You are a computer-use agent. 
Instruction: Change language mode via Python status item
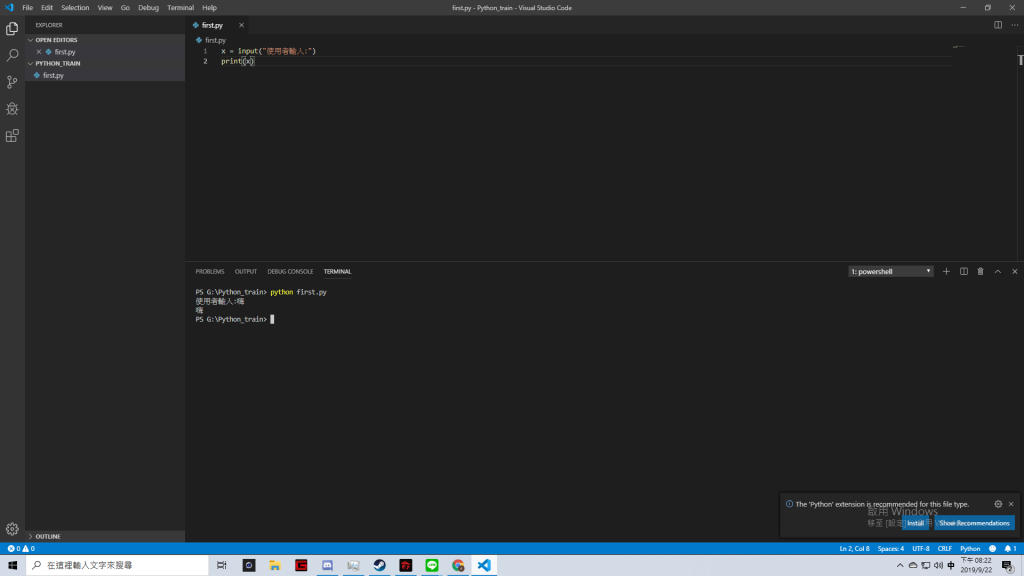(970, 549)
